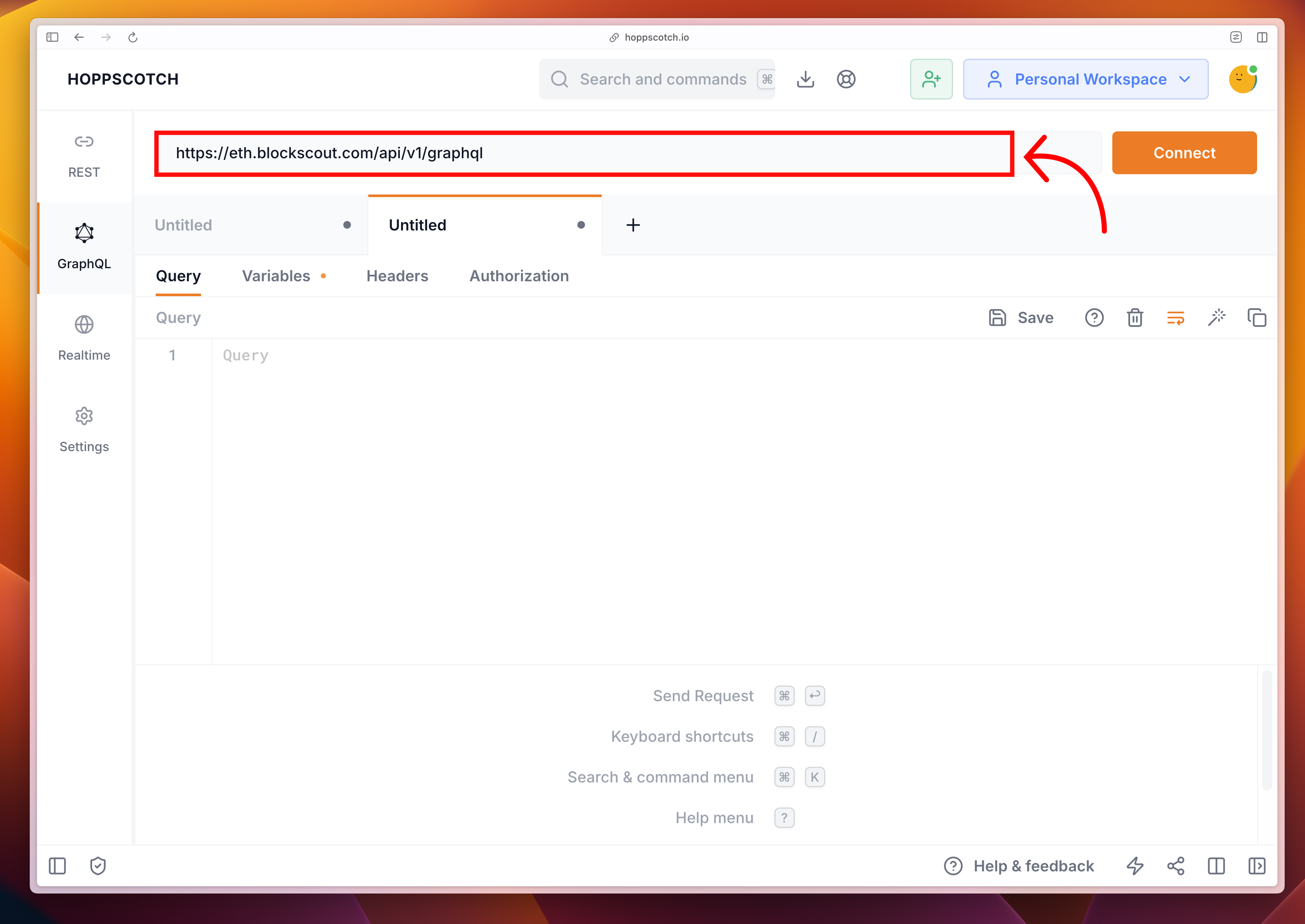This screenshot has width=1305, height=924.
Task: Open Help & feedback link
Action: [x=1018, y=866]
